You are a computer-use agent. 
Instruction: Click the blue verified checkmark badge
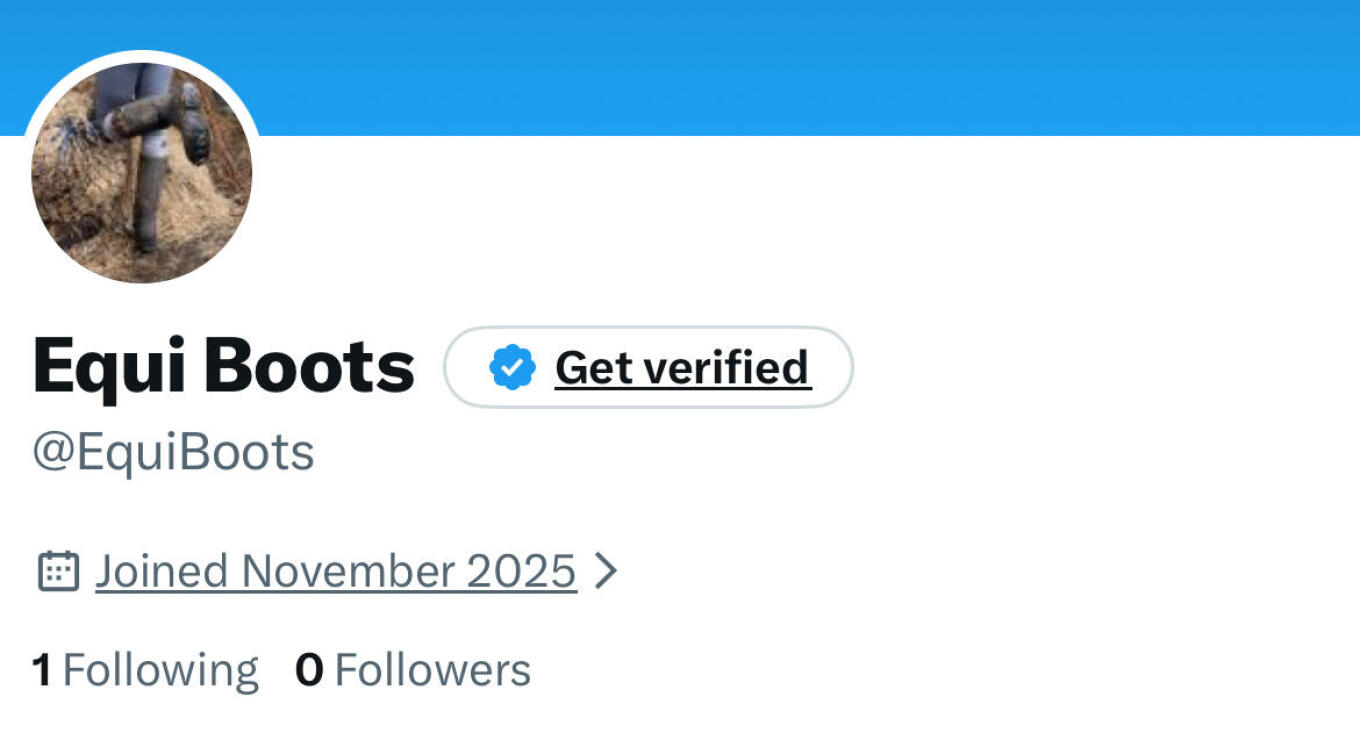coord(512,367)
